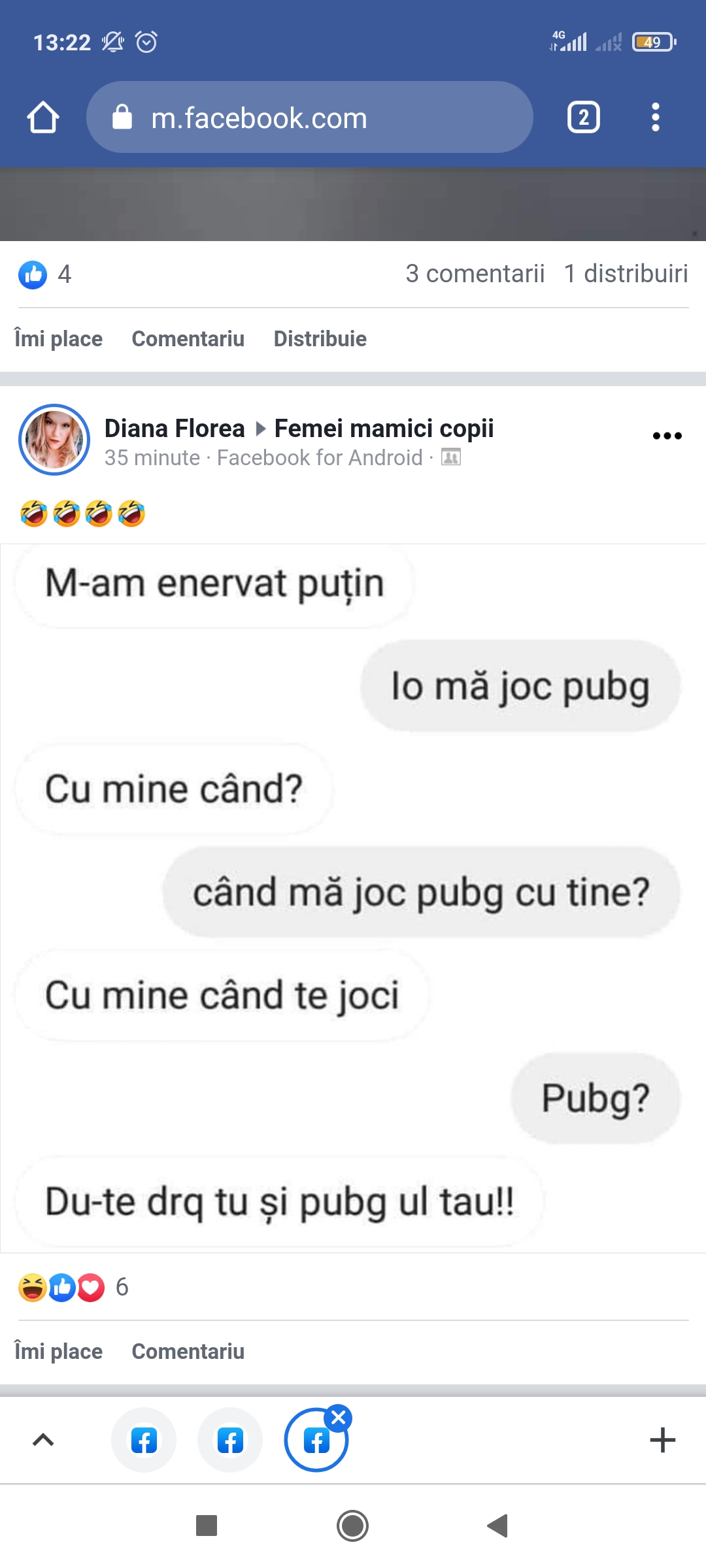Image resolution: width=706 pixels, height=1568 pixels.
Task: Open Diana Florea's profile picture
Action: click(x=54, y=440)
